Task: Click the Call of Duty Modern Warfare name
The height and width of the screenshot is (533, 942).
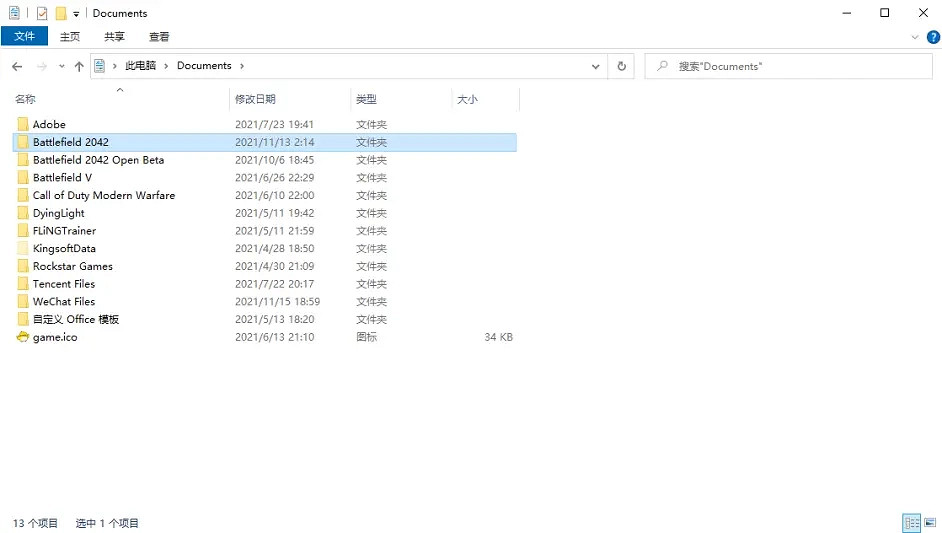Action: coord(104,195)
